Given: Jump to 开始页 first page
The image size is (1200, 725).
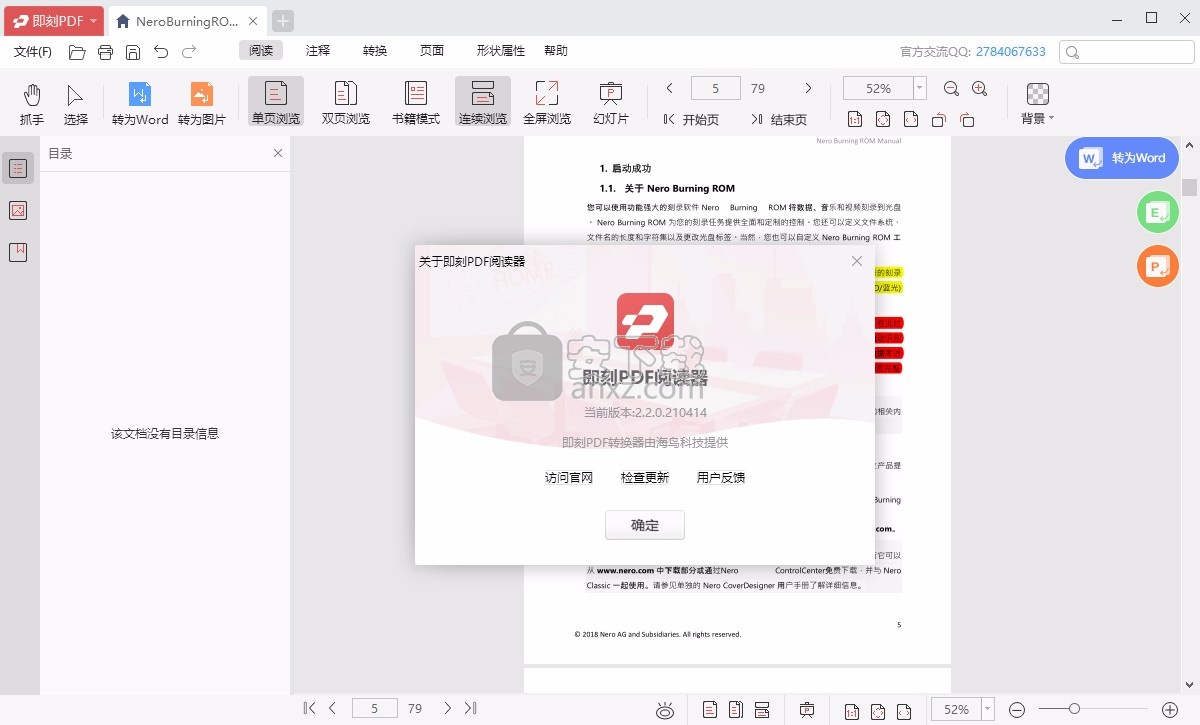Looking at the screenshot, I should (691, 119).
